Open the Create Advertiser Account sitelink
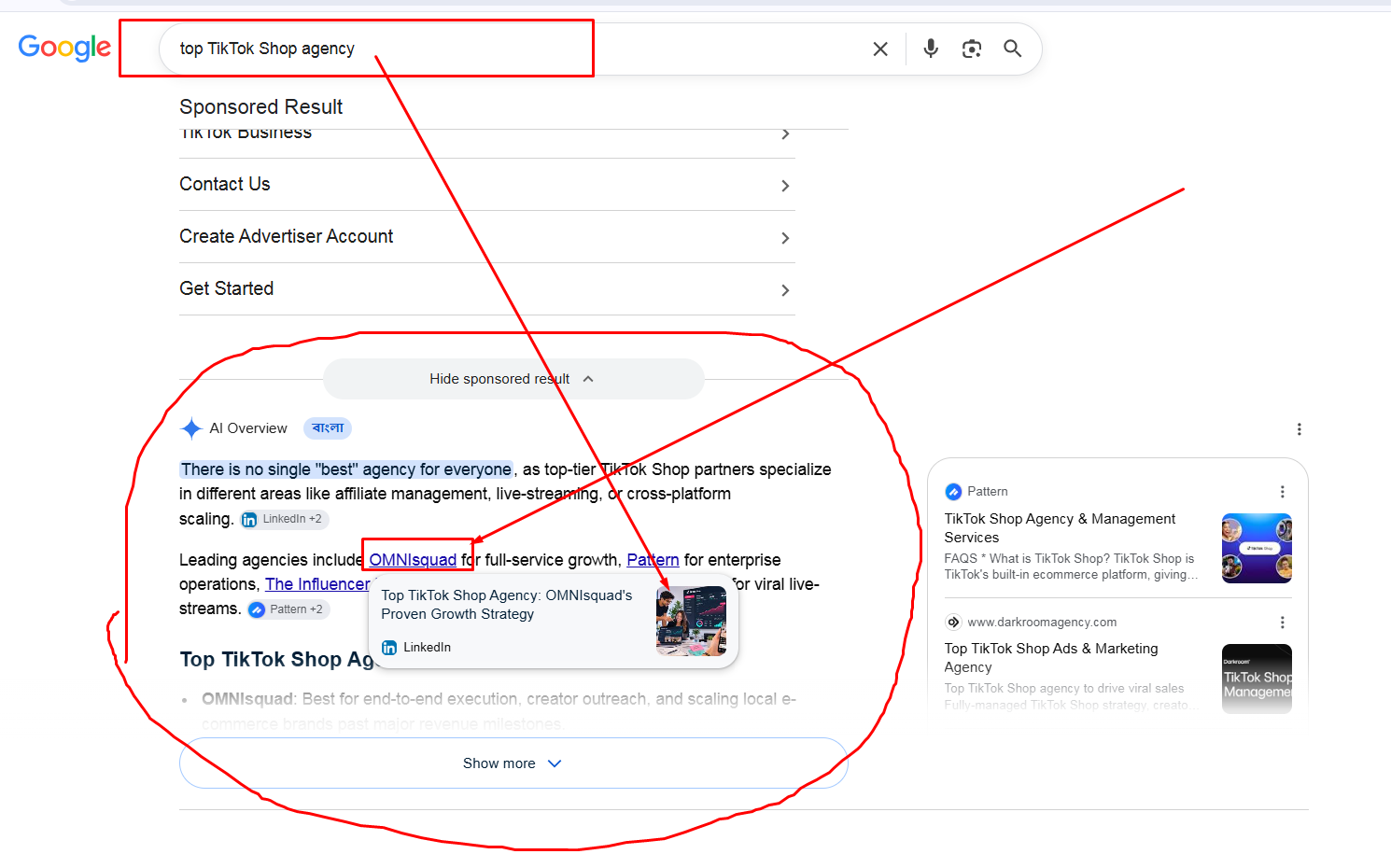Screen dimensions: 1391x868 click(486, 237)
